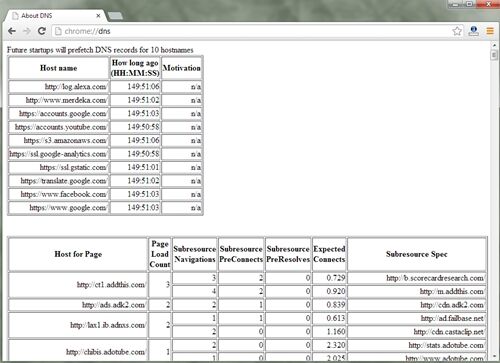The height and width of the screenshot is (363, 500).
Task: Click the expected connects value 2.320
Action: tap(329, 345)
